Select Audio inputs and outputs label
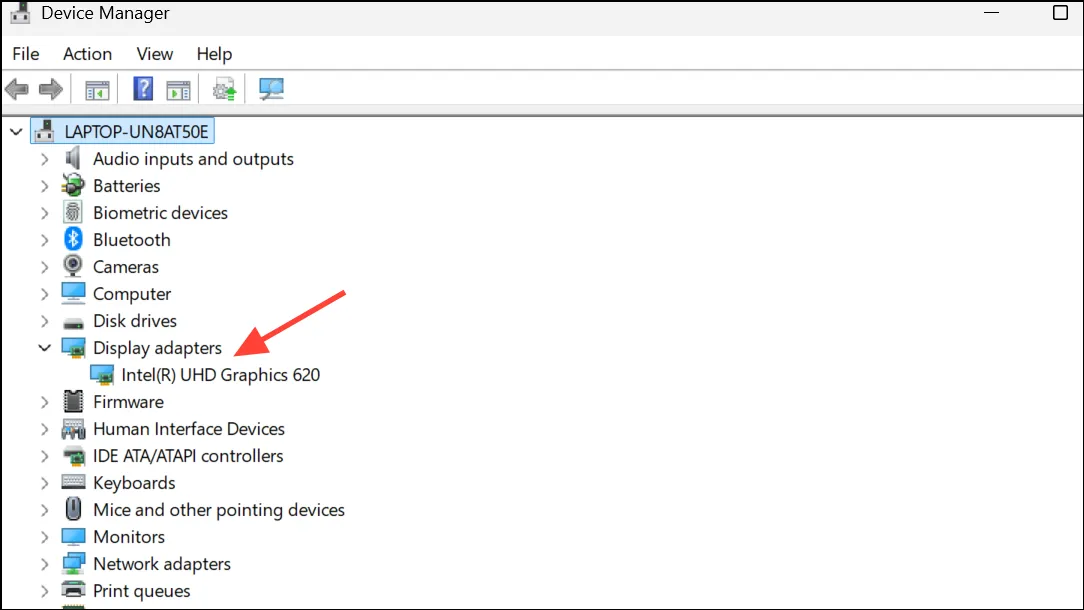The width and height of the screenshot is (1084, 610). [194, 159]
